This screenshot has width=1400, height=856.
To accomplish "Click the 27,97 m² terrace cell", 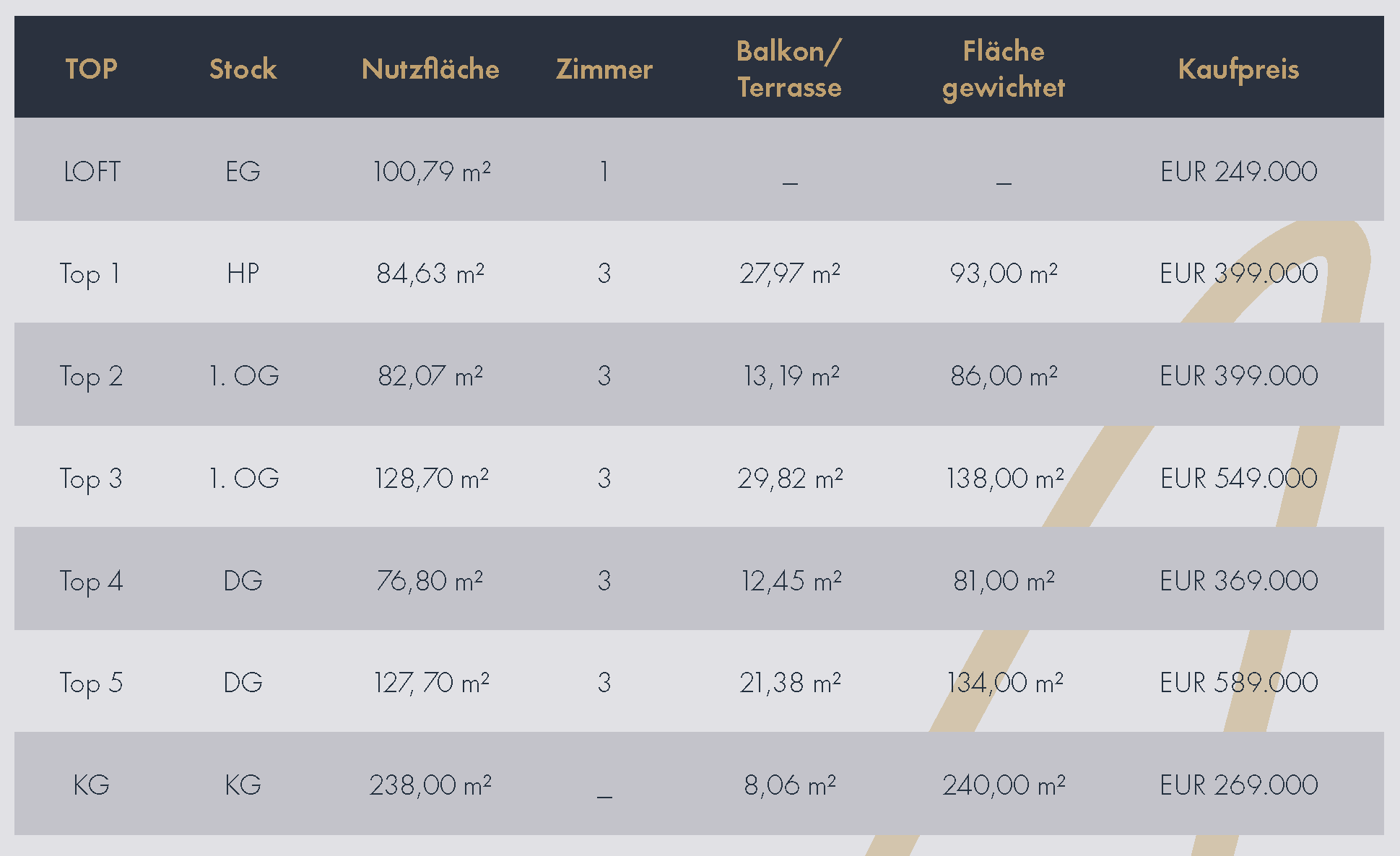I will point(790,274).
